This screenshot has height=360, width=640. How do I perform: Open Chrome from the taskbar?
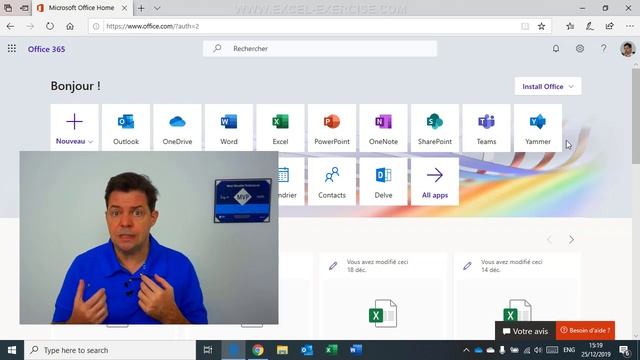pyautogui.click(x=258, y=350)
